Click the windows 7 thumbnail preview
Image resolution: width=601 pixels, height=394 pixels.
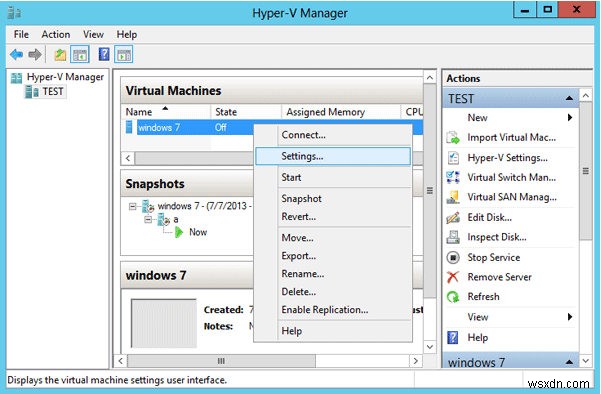(x=164, y=323)
